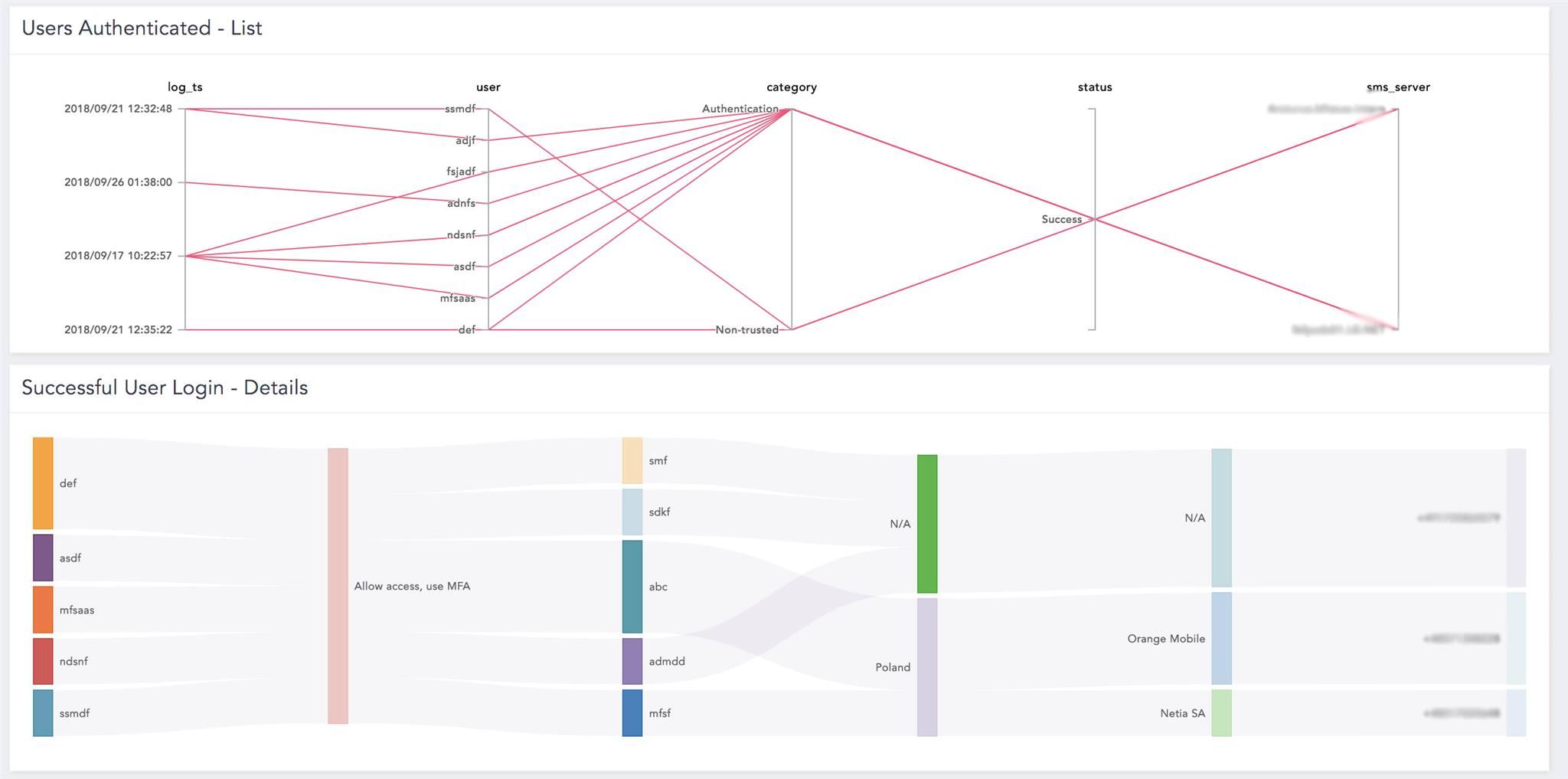Click the blue mfsf node bar
This screenshot has height=779, width=1568.
(x=632, y=713)
